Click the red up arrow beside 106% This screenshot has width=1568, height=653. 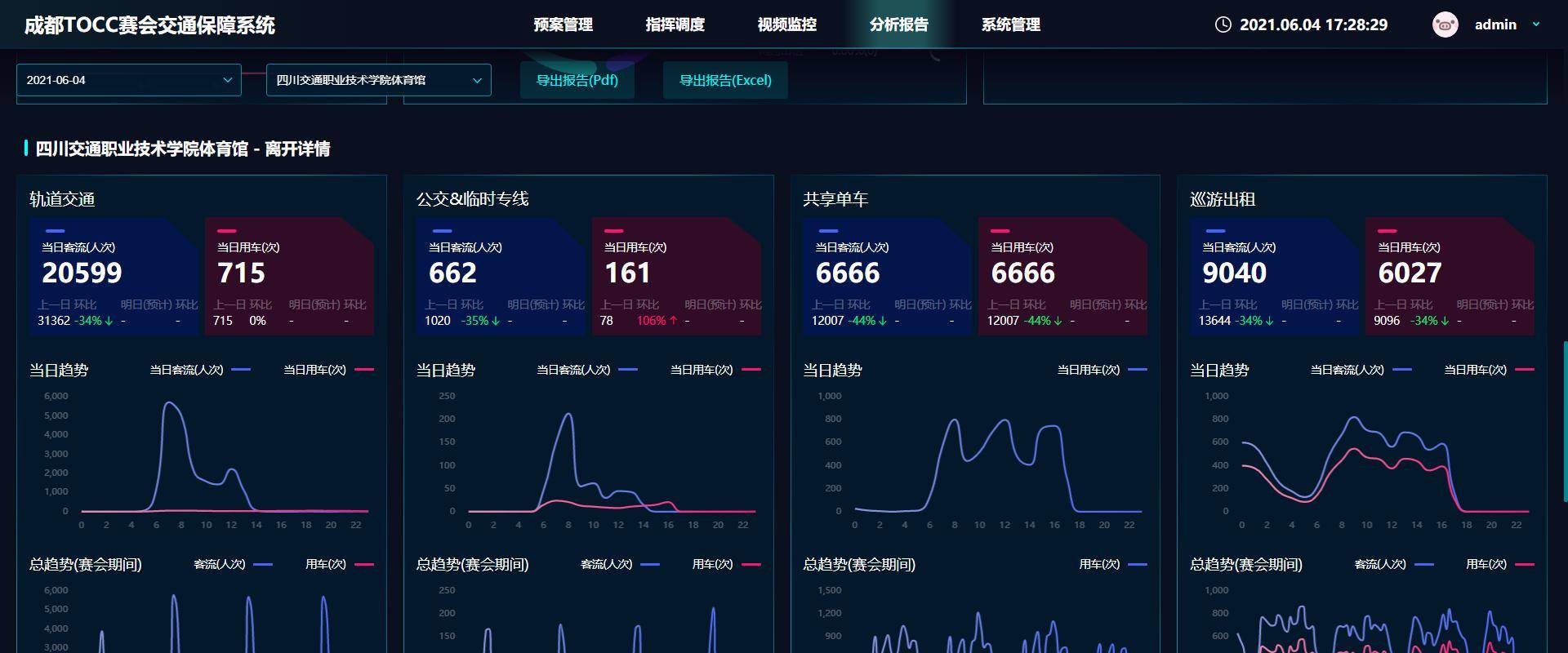coord(673,321)
